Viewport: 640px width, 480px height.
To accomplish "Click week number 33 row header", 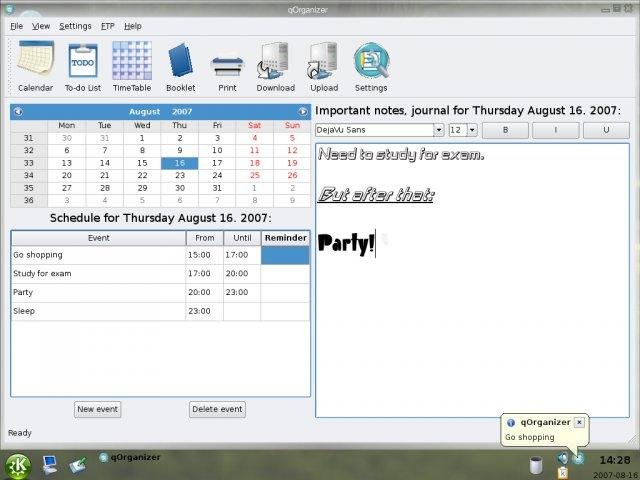I will pyautogui.click(x=29, y=163).
